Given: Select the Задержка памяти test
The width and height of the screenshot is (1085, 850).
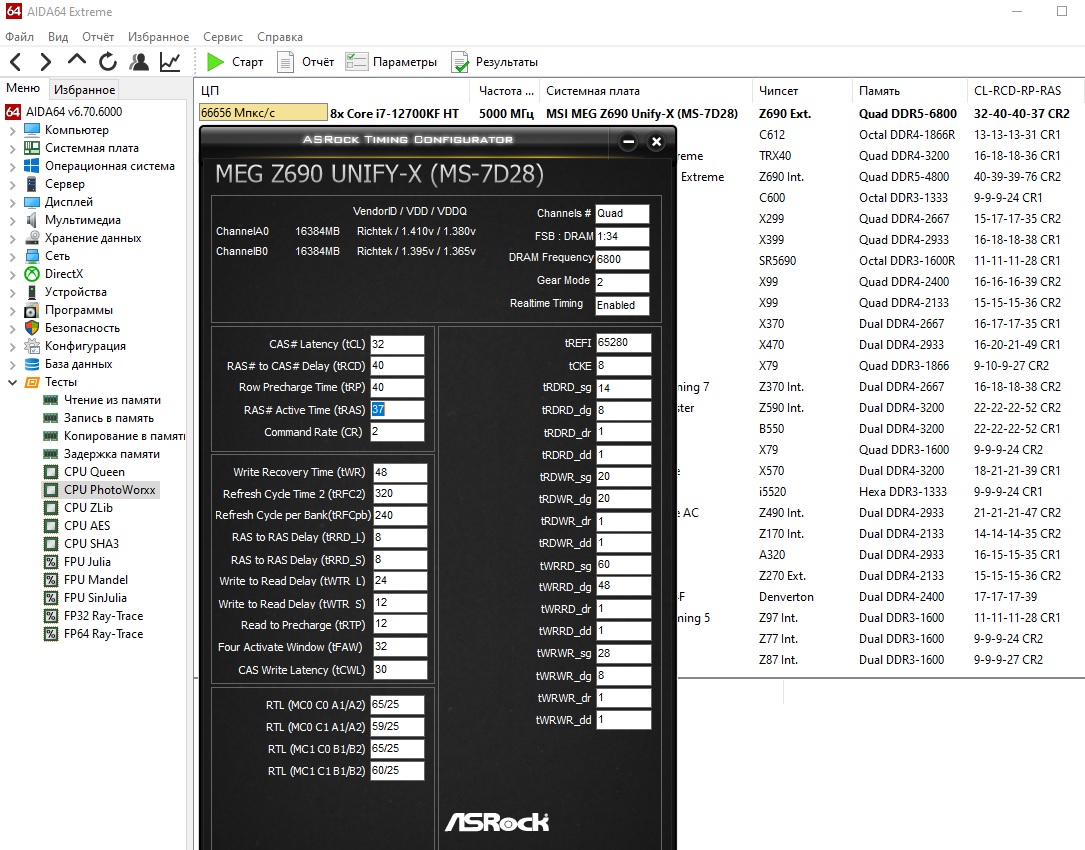Looking at the screenshot, I should click(x=111, y=454).
